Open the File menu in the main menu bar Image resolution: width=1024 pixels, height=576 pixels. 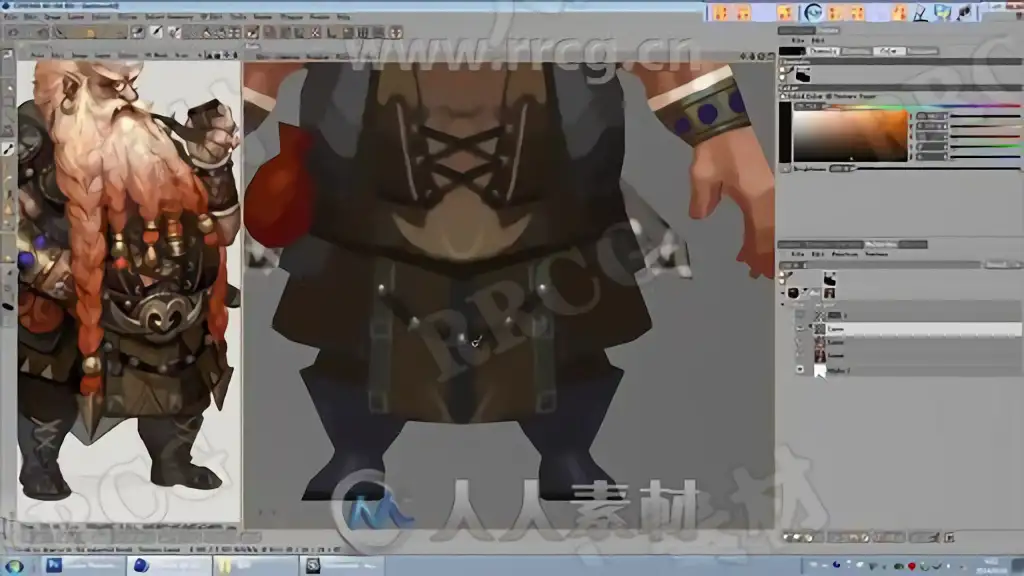pyautogui.click(x=12, y=17)
